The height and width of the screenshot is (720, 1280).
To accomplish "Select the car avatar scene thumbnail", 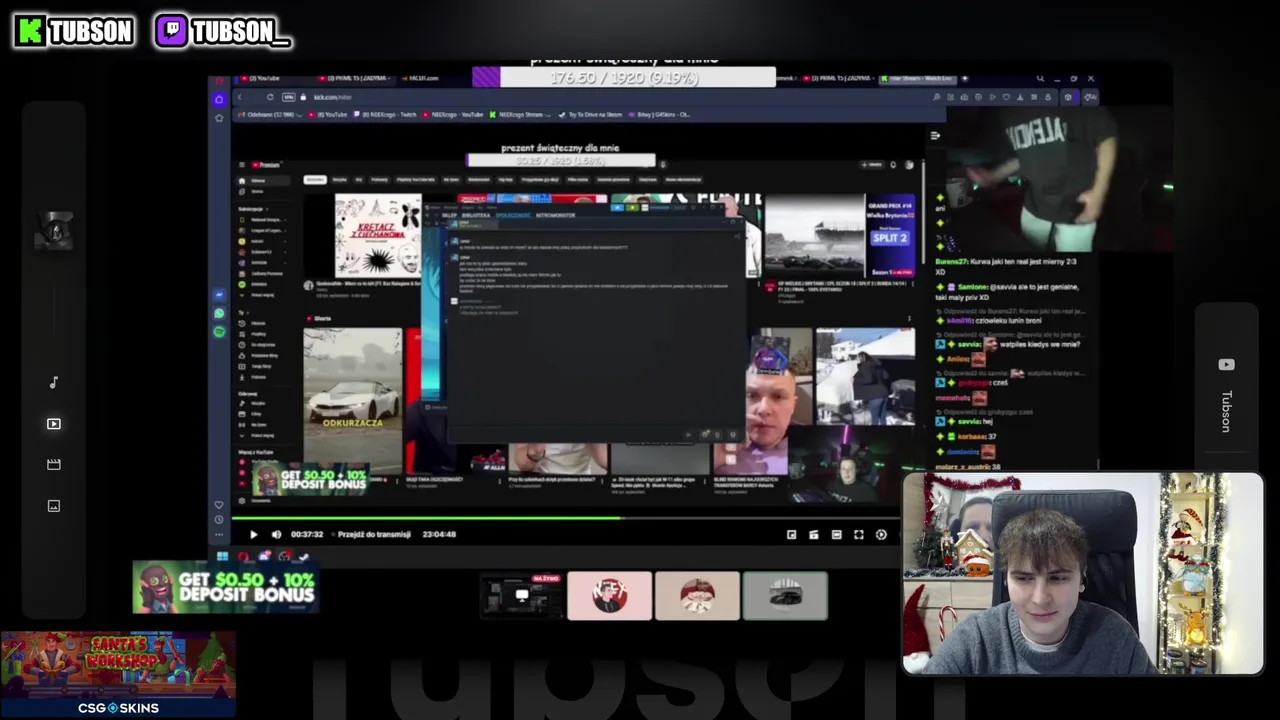I will coord(785,596).
